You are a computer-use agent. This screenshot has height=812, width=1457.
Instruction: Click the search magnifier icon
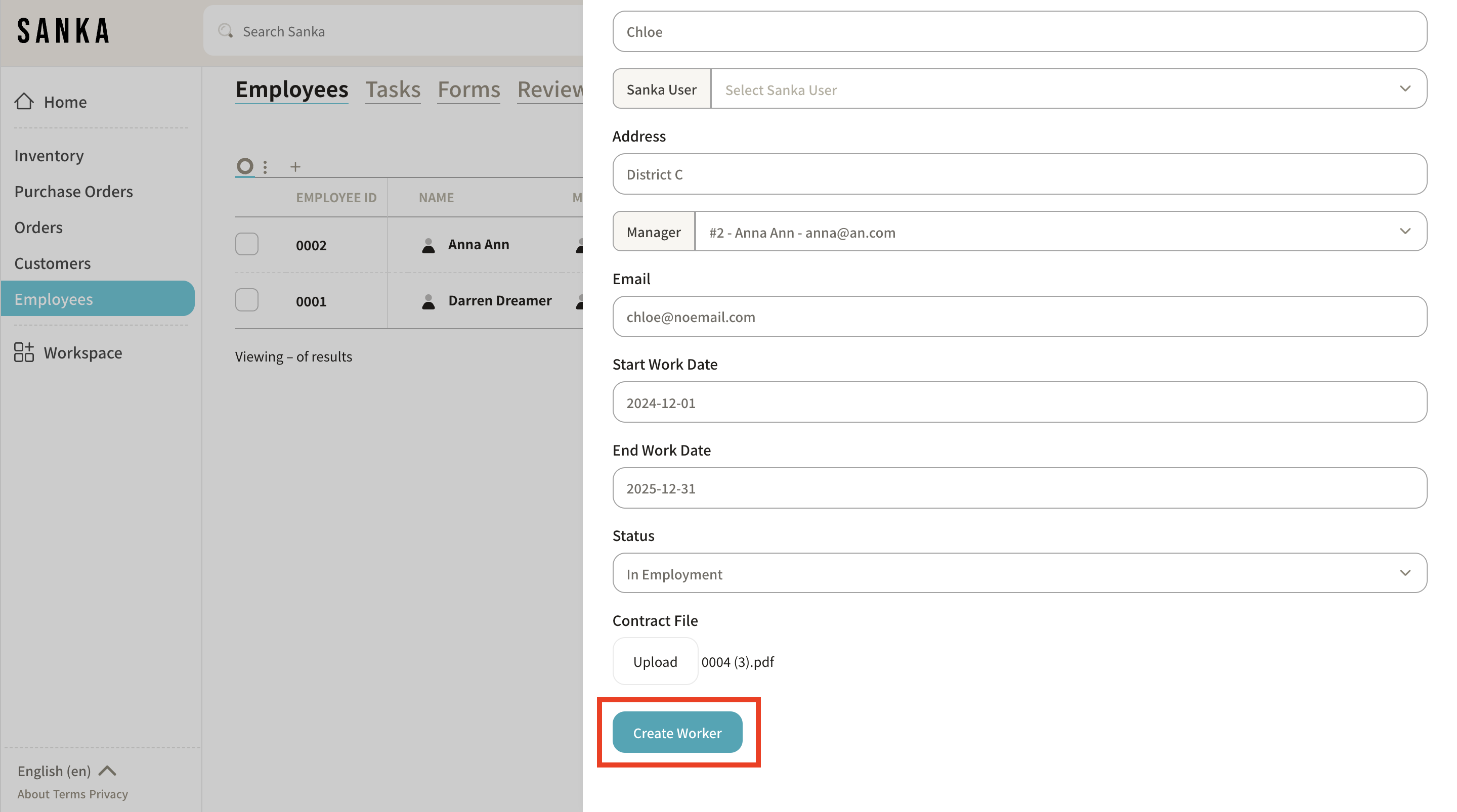pyautogui.click(x=226, y=31)
